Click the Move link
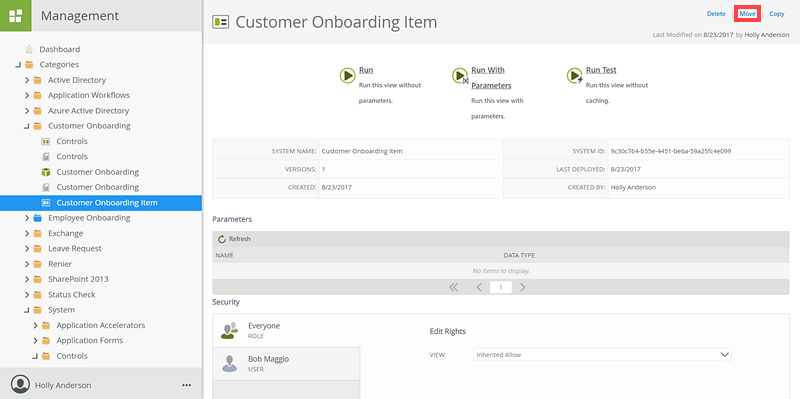This screenshot has height=399, width=800. [747, 14]
